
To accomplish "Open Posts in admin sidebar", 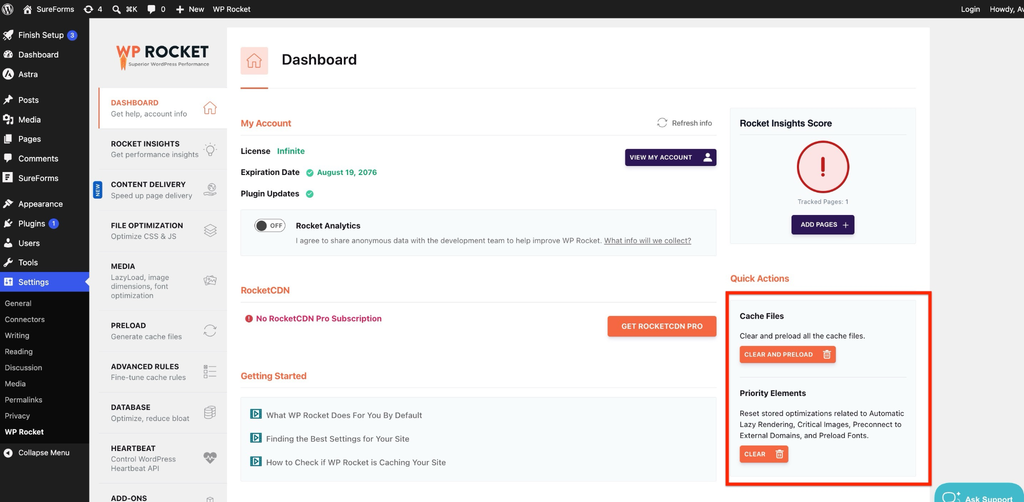I will coord(44,100).
